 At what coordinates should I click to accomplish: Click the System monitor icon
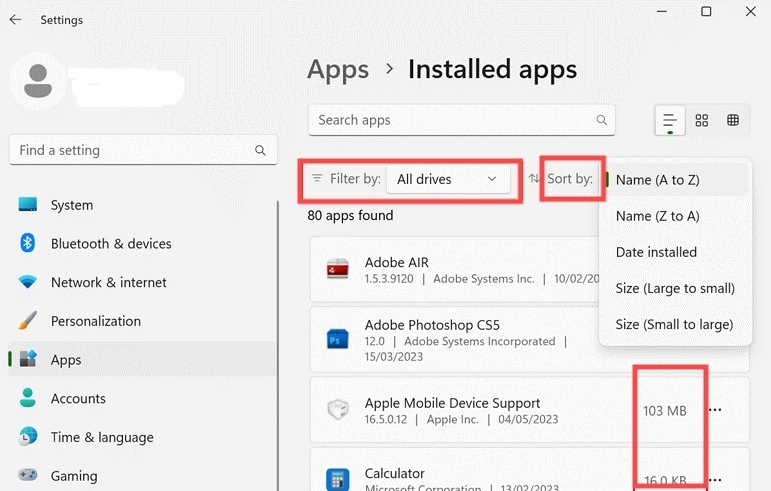pyautogui.click(x=28, y=204)
